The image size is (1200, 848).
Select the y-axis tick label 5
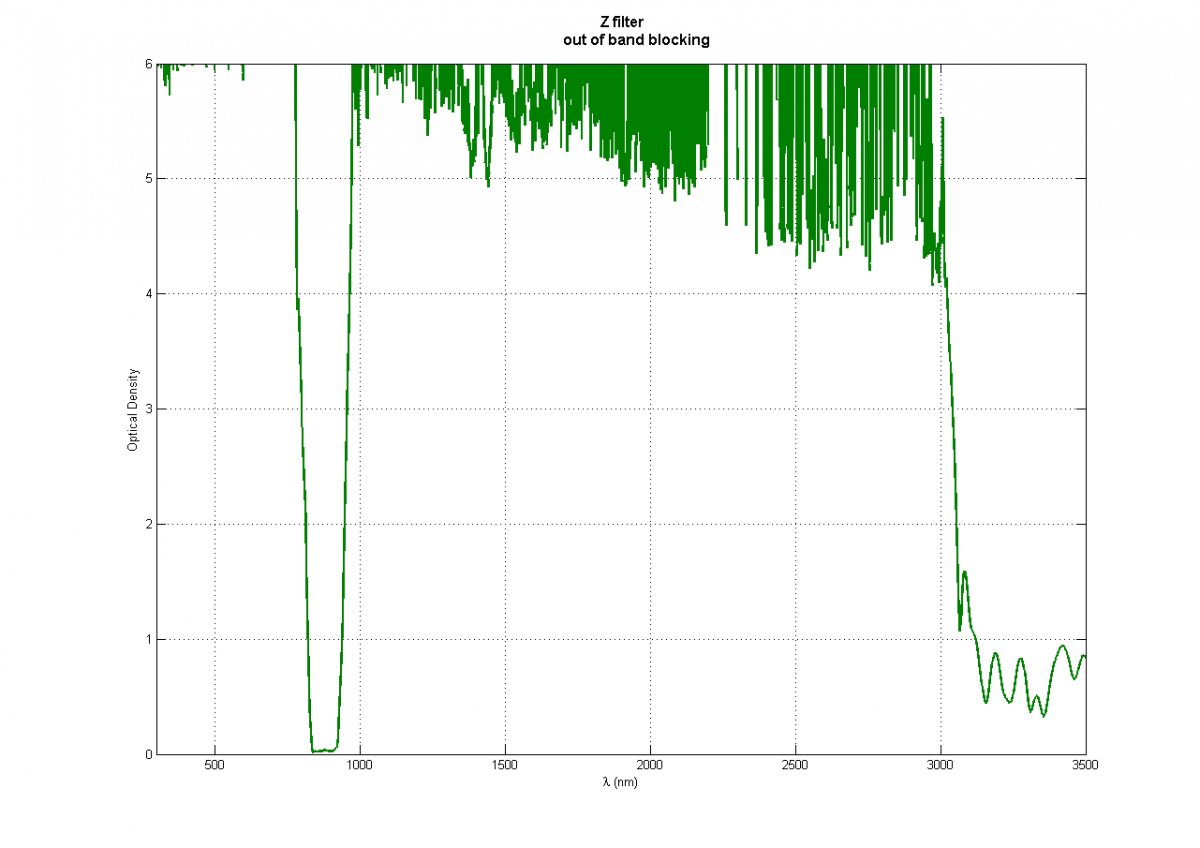click(147, 179)
